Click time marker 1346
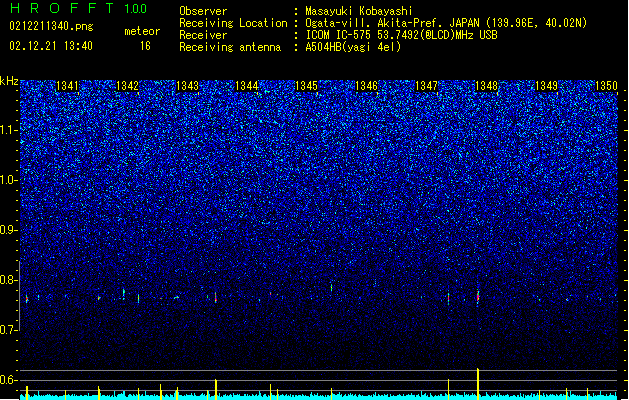Viewport: 629px width, 400px height. click(367, 86)
